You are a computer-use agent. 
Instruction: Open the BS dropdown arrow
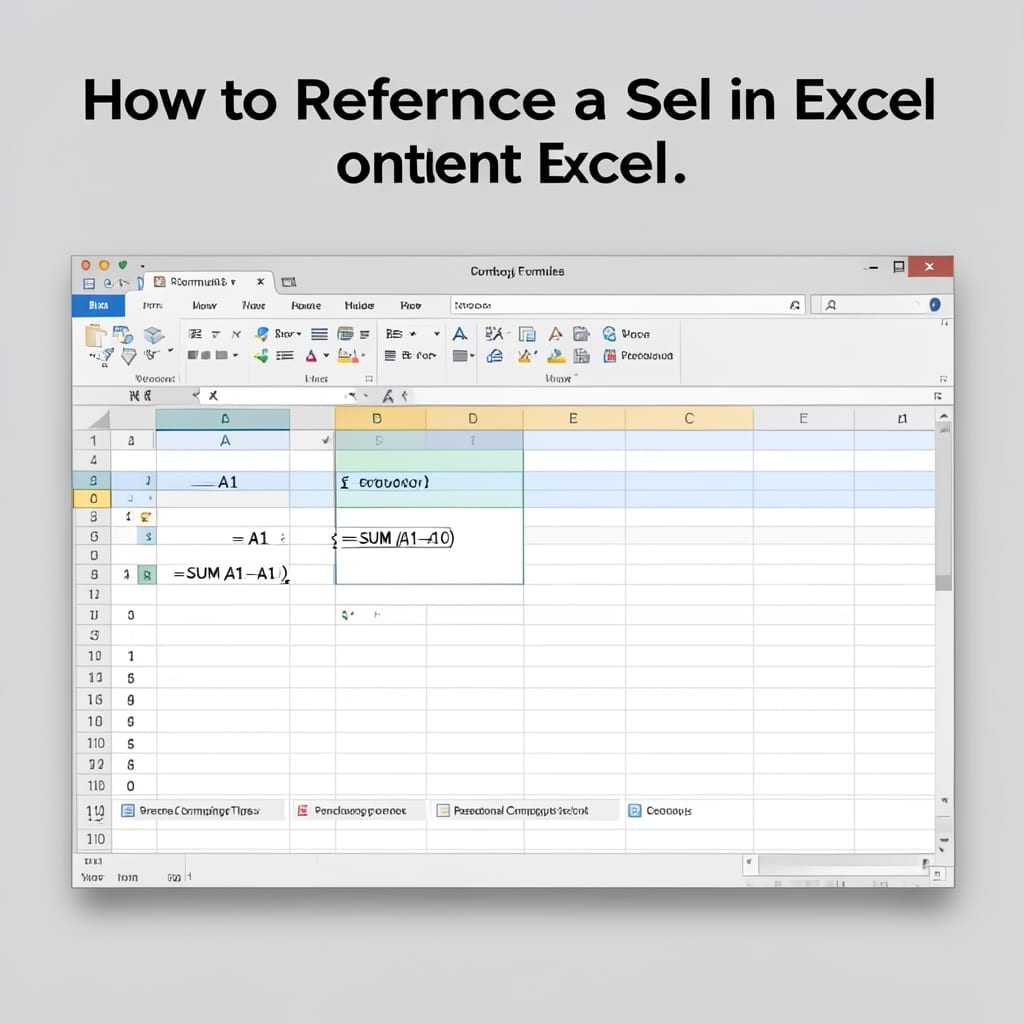(413, 334)
